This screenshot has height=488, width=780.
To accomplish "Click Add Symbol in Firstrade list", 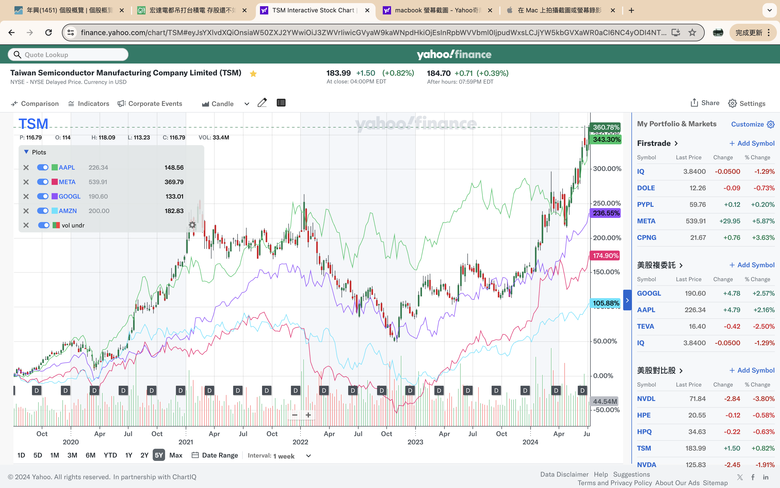I will point(752,143).
